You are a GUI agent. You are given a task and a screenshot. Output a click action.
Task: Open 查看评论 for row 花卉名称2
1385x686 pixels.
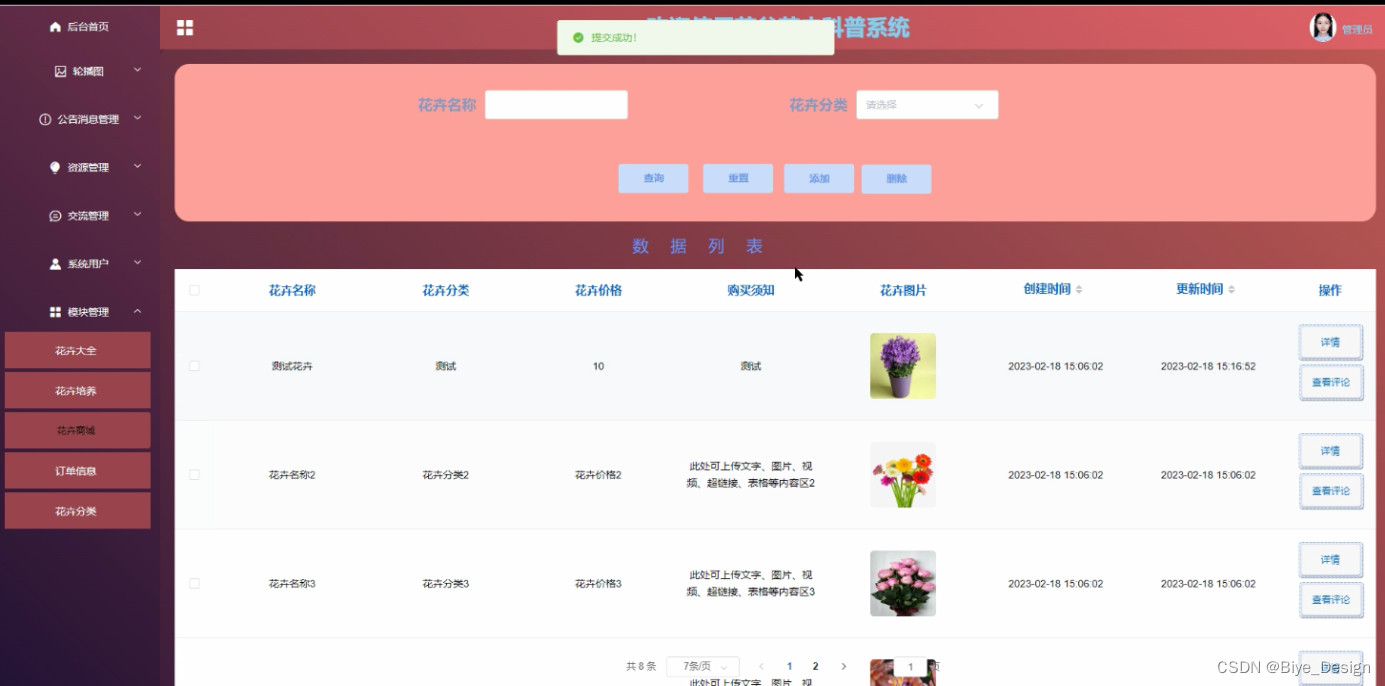(1331, 491)
